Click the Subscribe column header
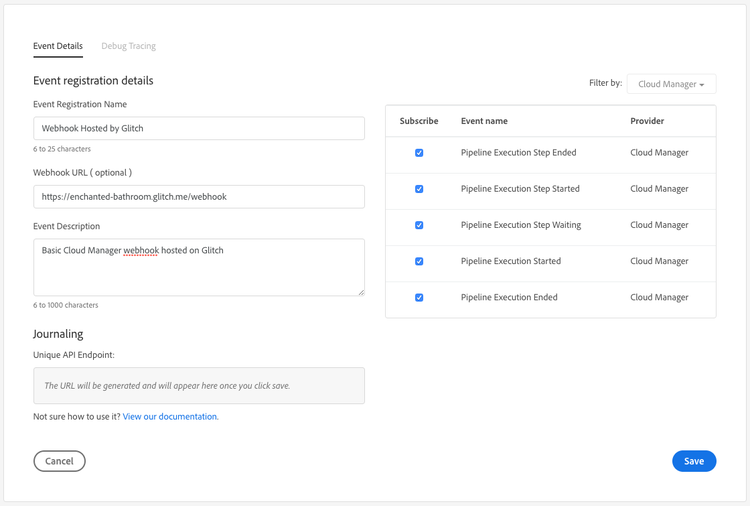Screen dimensions: 750x506 tap(419, 121)
